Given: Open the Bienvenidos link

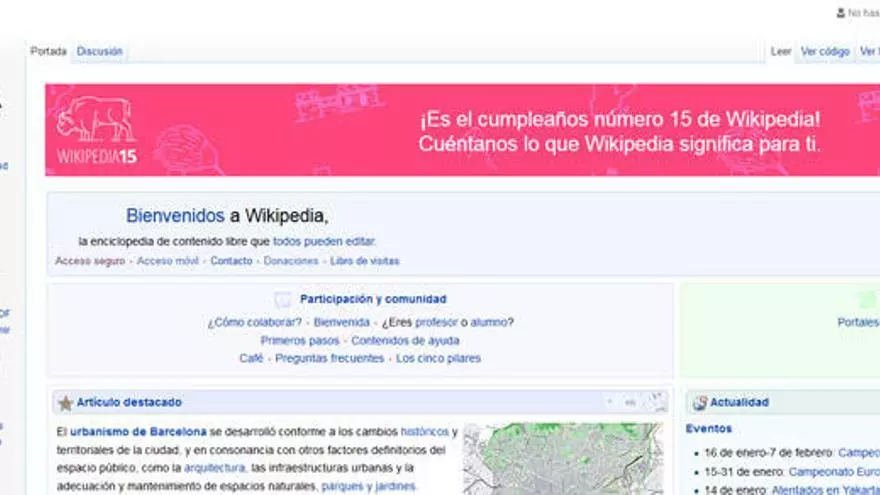Looking at the screenshot, I should [175, 216].
